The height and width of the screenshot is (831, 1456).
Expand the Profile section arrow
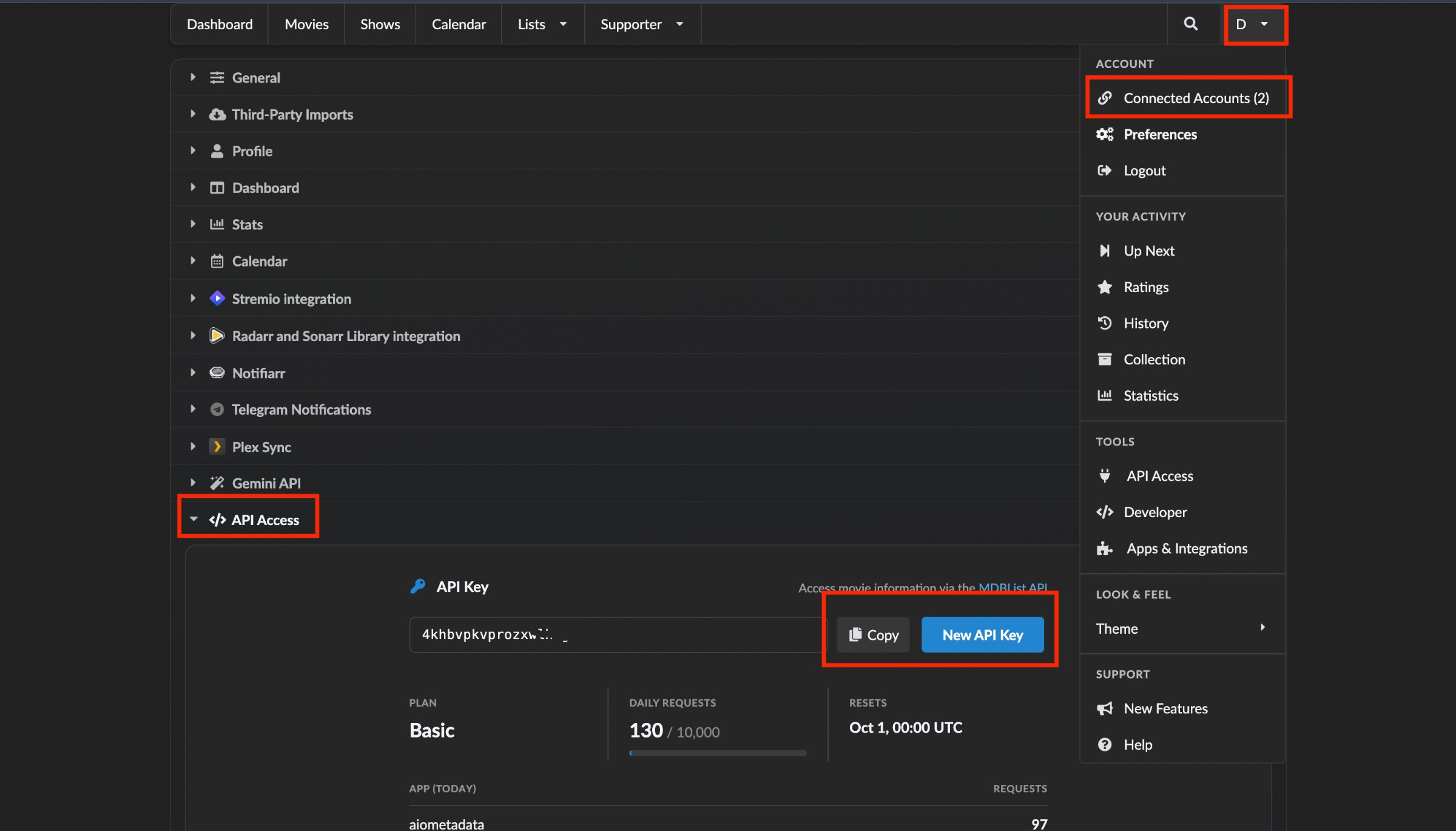pyautogui.click(x=193, y=151)
